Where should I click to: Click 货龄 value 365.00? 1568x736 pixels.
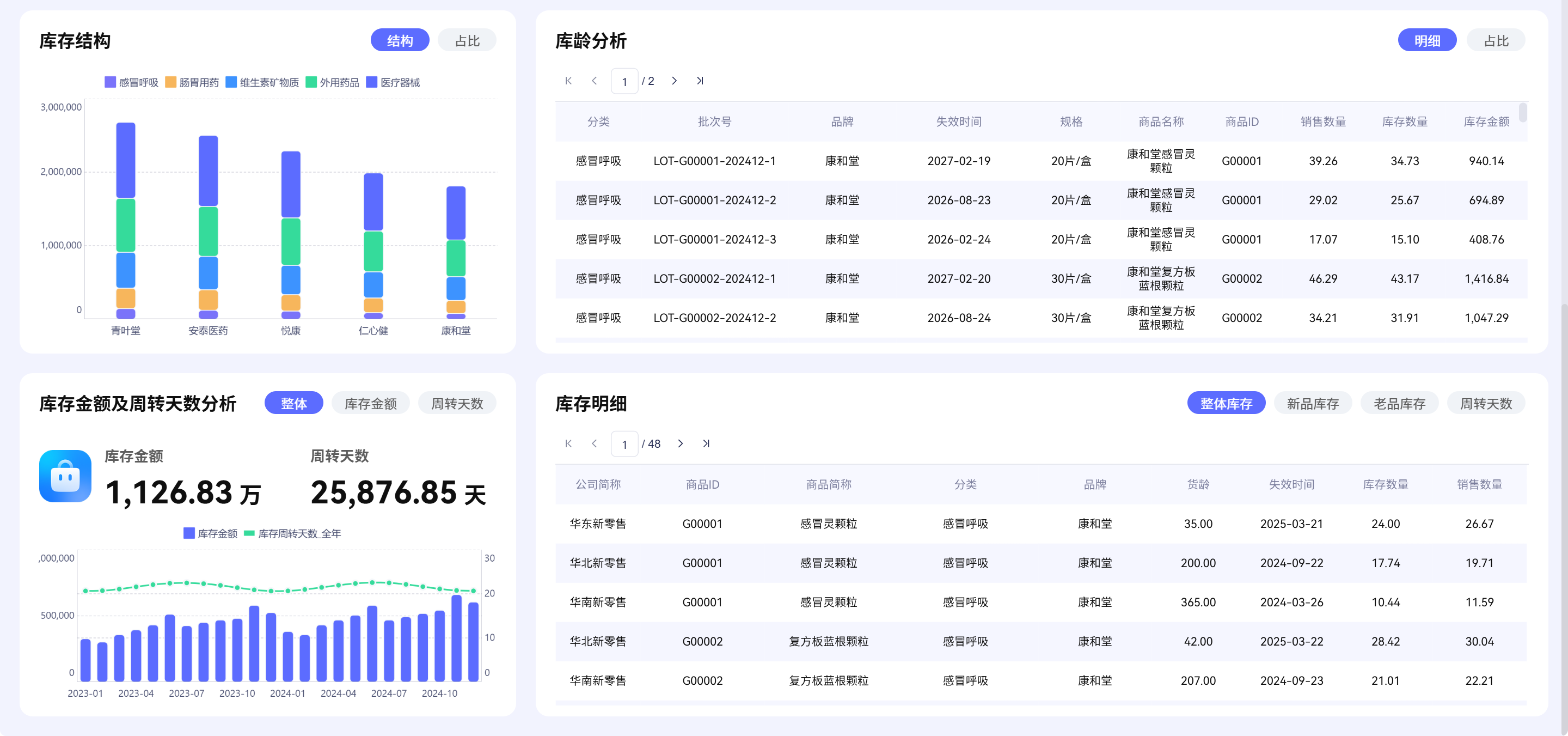pyautogui.click(x=1198, y=602)
